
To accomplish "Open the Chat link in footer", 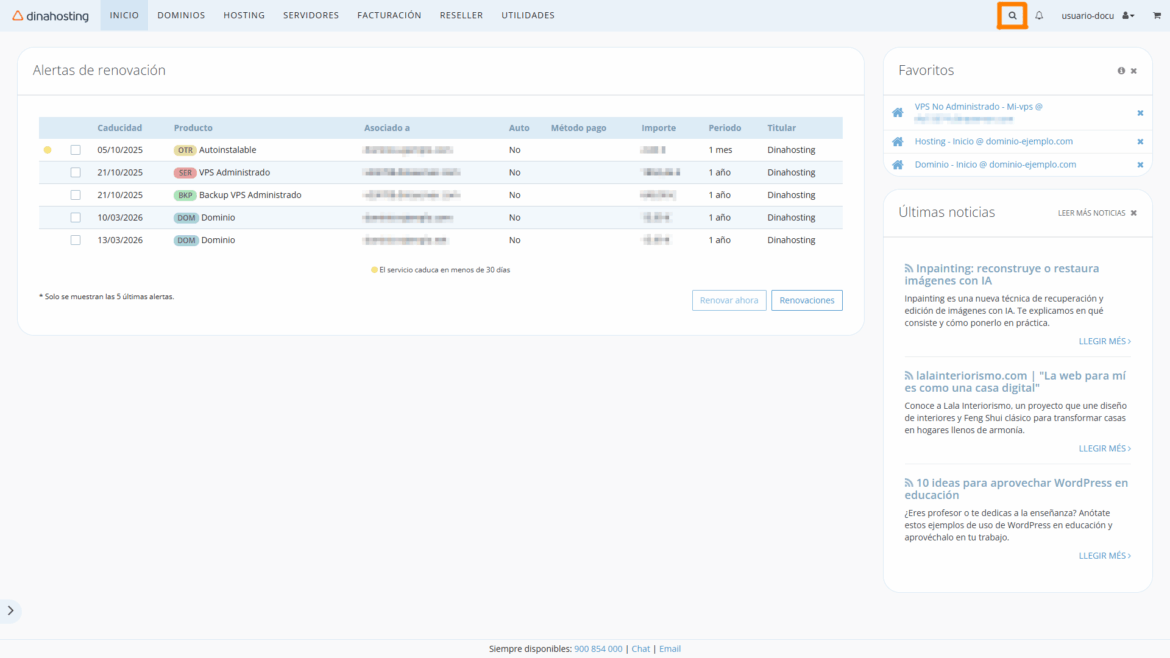I will [640, 648].
